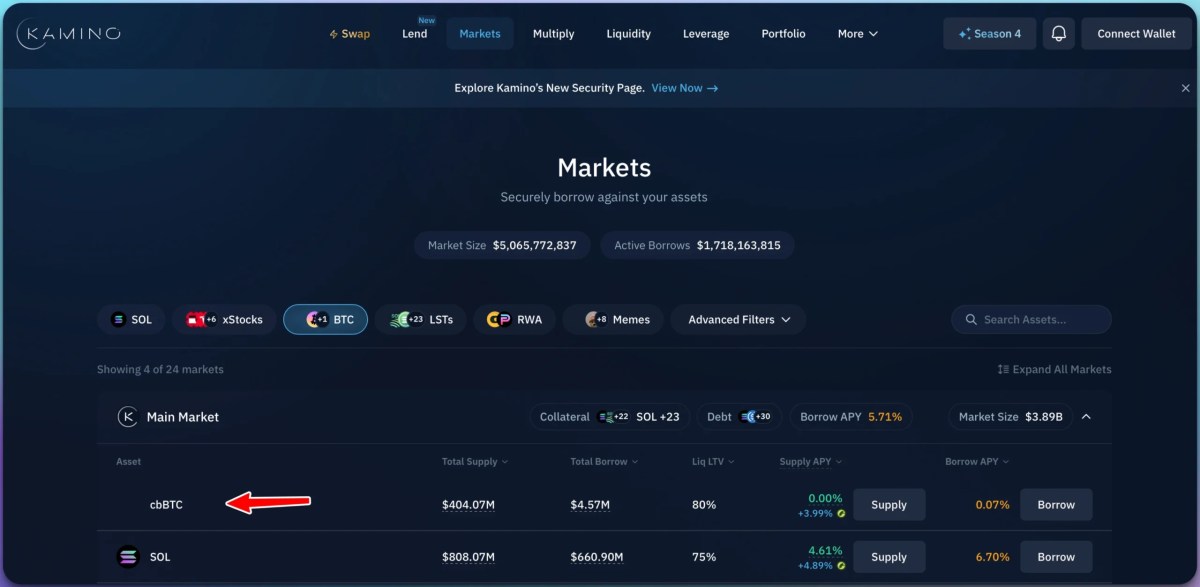Sort by Supply APY column
The image size is (1200, 587).
pos(811,462)
